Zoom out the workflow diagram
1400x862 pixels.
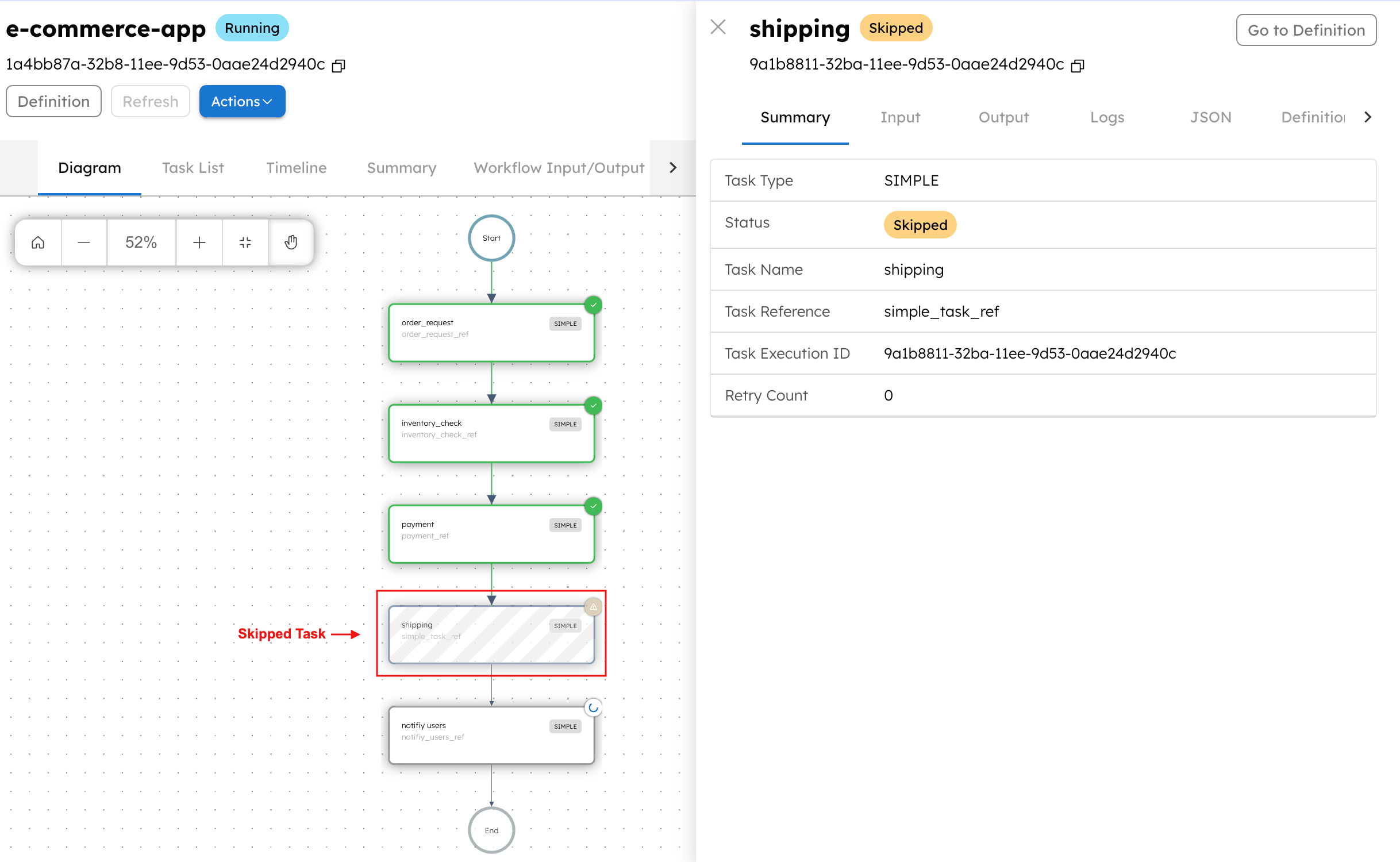pos(83,242)
